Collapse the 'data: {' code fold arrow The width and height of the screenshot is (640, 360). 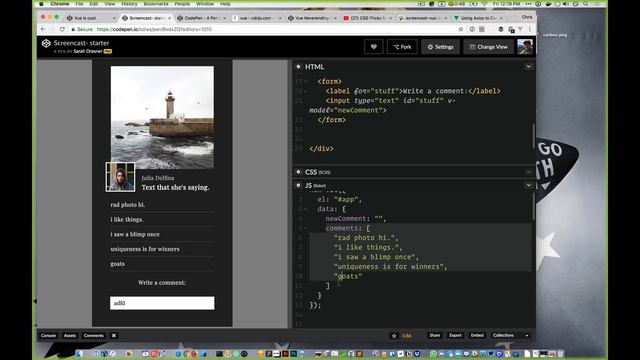point(305,209)
